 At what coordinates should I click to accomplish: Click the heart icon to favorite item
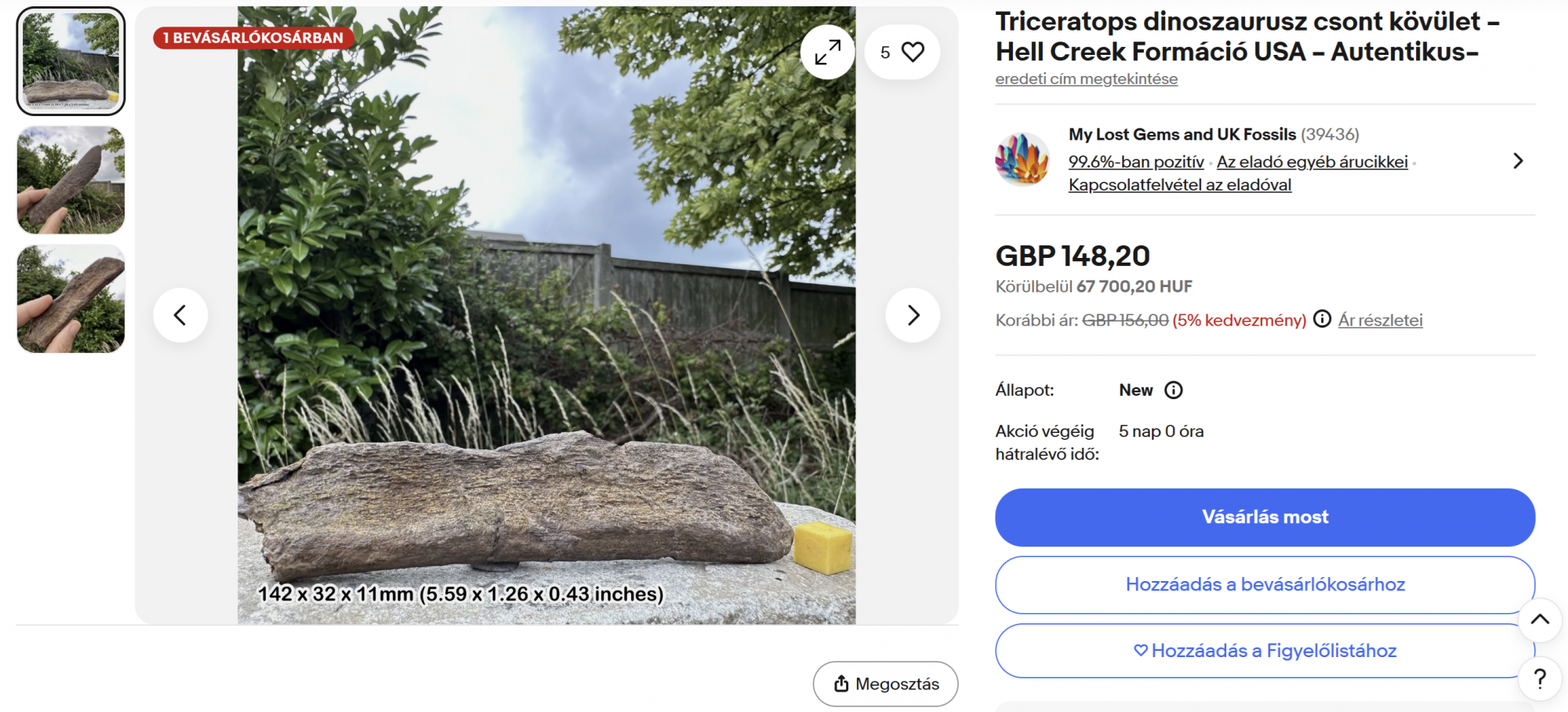[x=912, y=53]
